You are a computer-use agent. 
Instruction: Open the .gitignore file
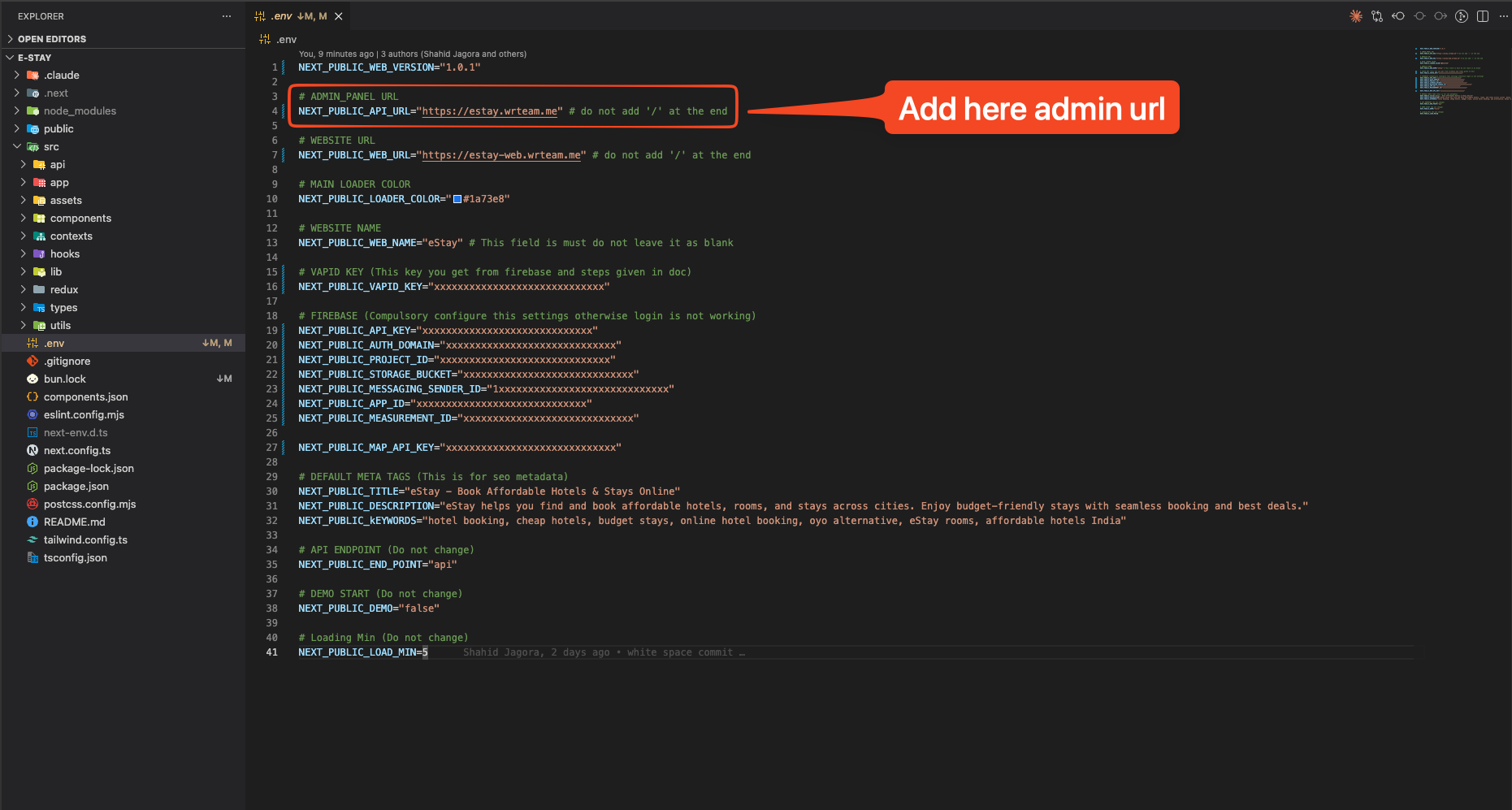click(67, 361)
